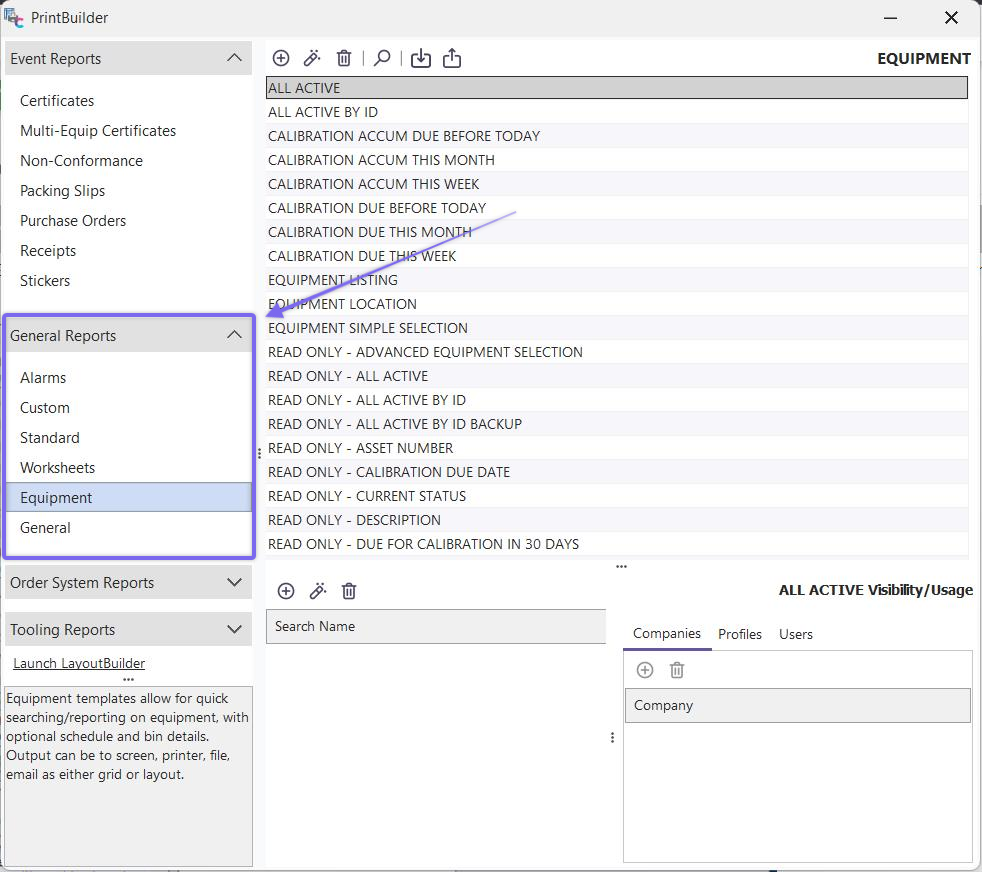The height and width of the screenshot is (872, 982).
Task: Click the export upload icon
Action: [x=452, y=58]
